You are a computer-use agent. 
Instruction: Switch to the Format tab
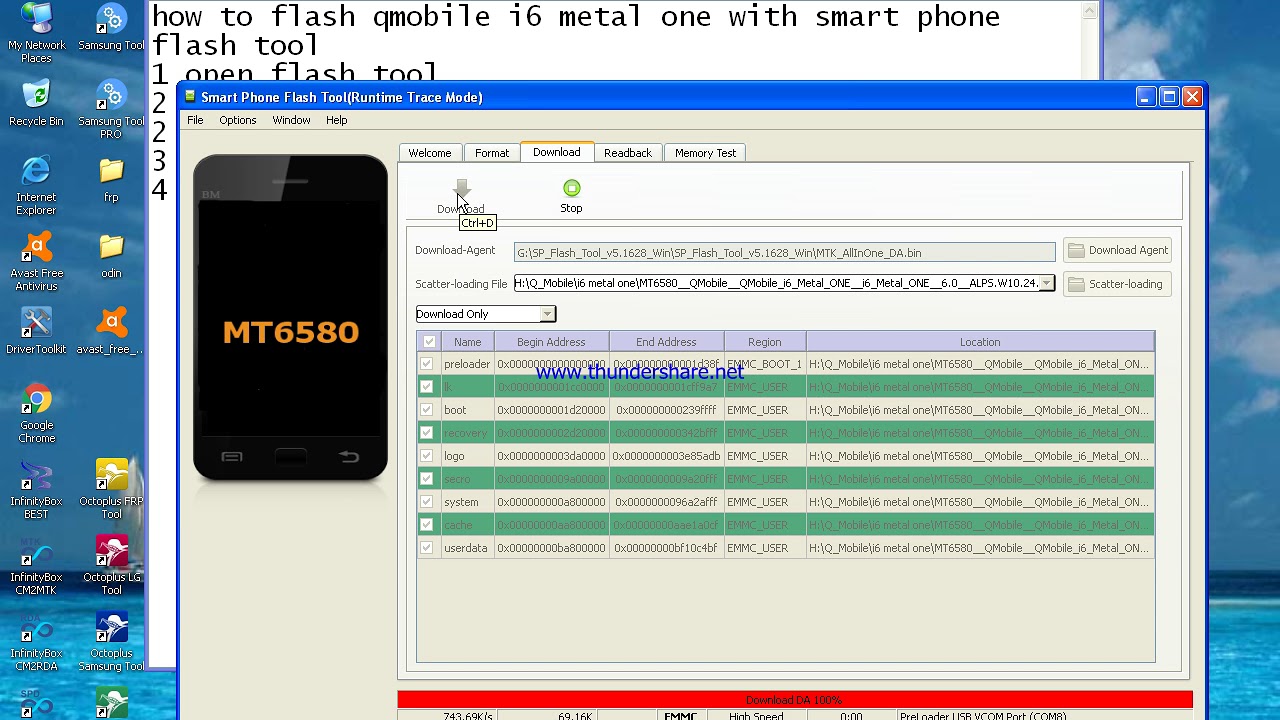pyautogui.click(x=492, y=153)
